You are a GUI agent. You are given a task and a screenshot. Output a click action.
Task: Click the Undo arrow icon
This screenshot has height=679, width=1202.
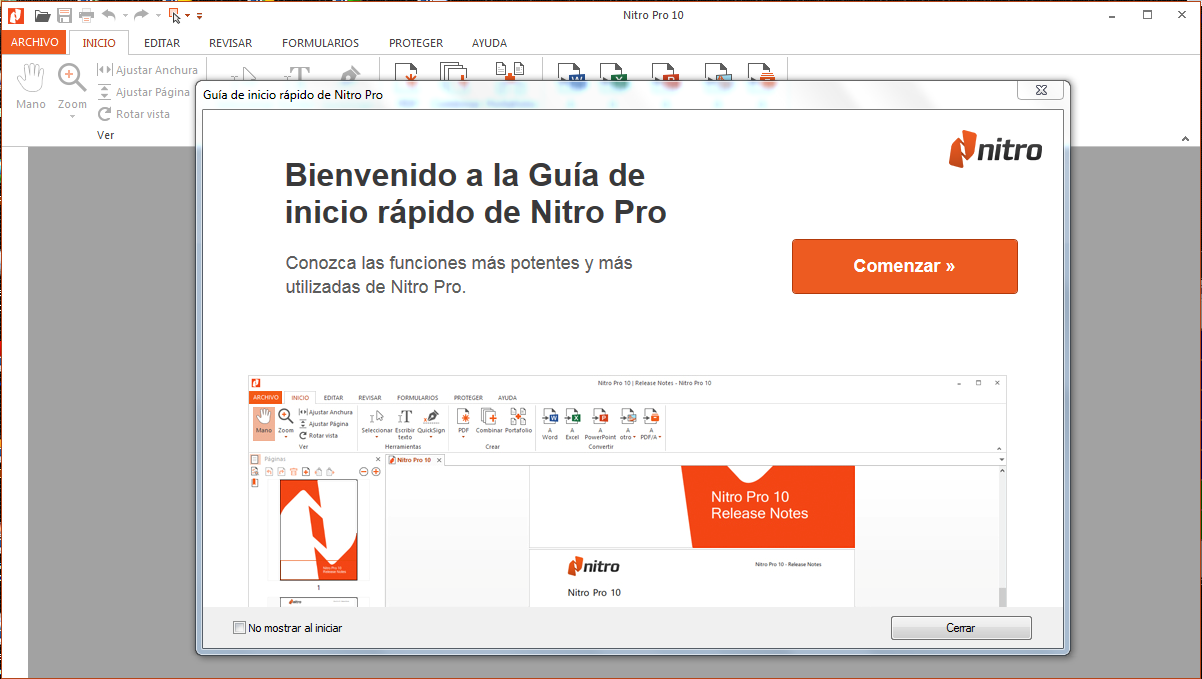pyautogui.click(x=108, y=15)
